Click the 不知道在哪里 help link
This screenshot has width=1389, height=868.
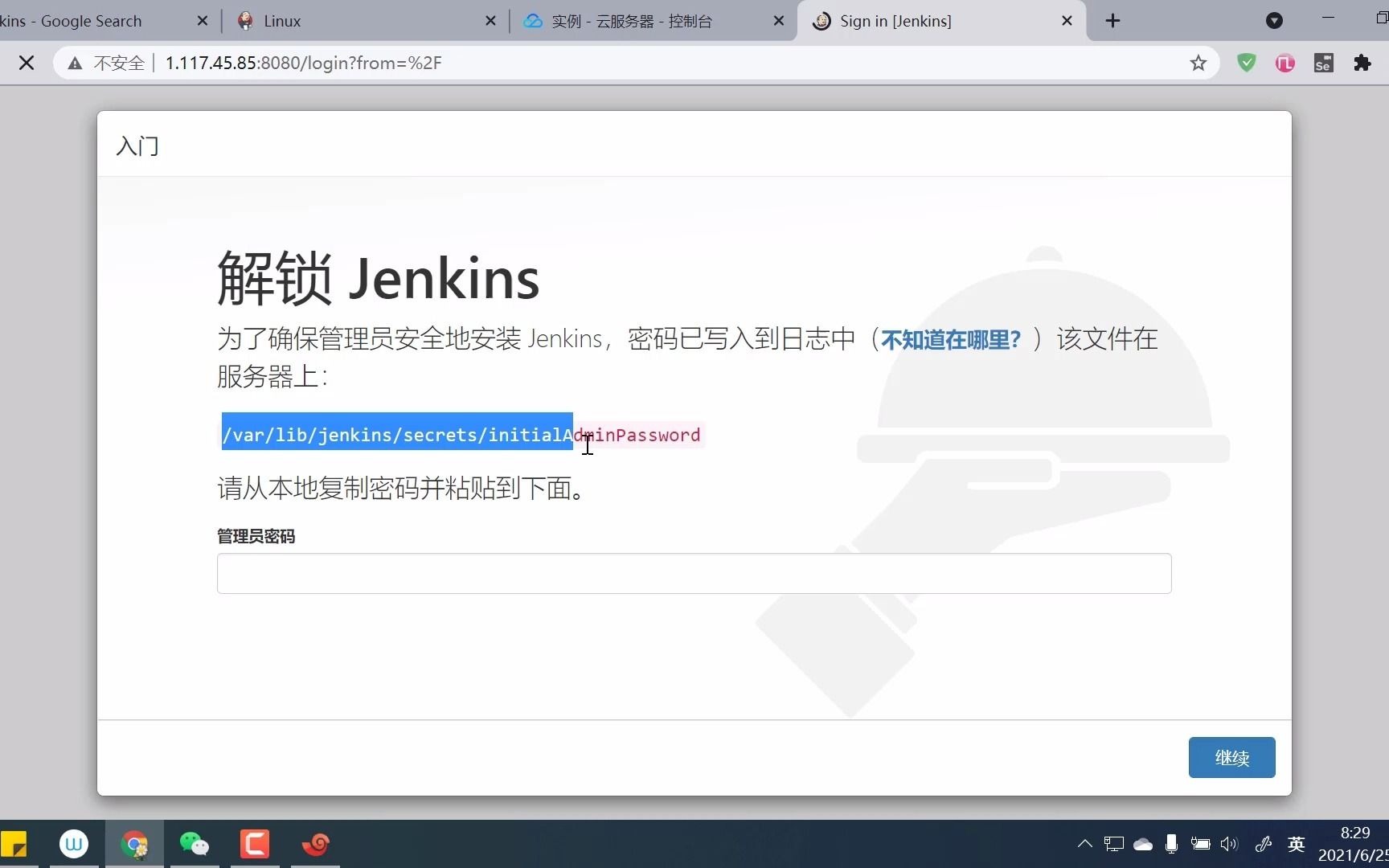coord(949,339)
